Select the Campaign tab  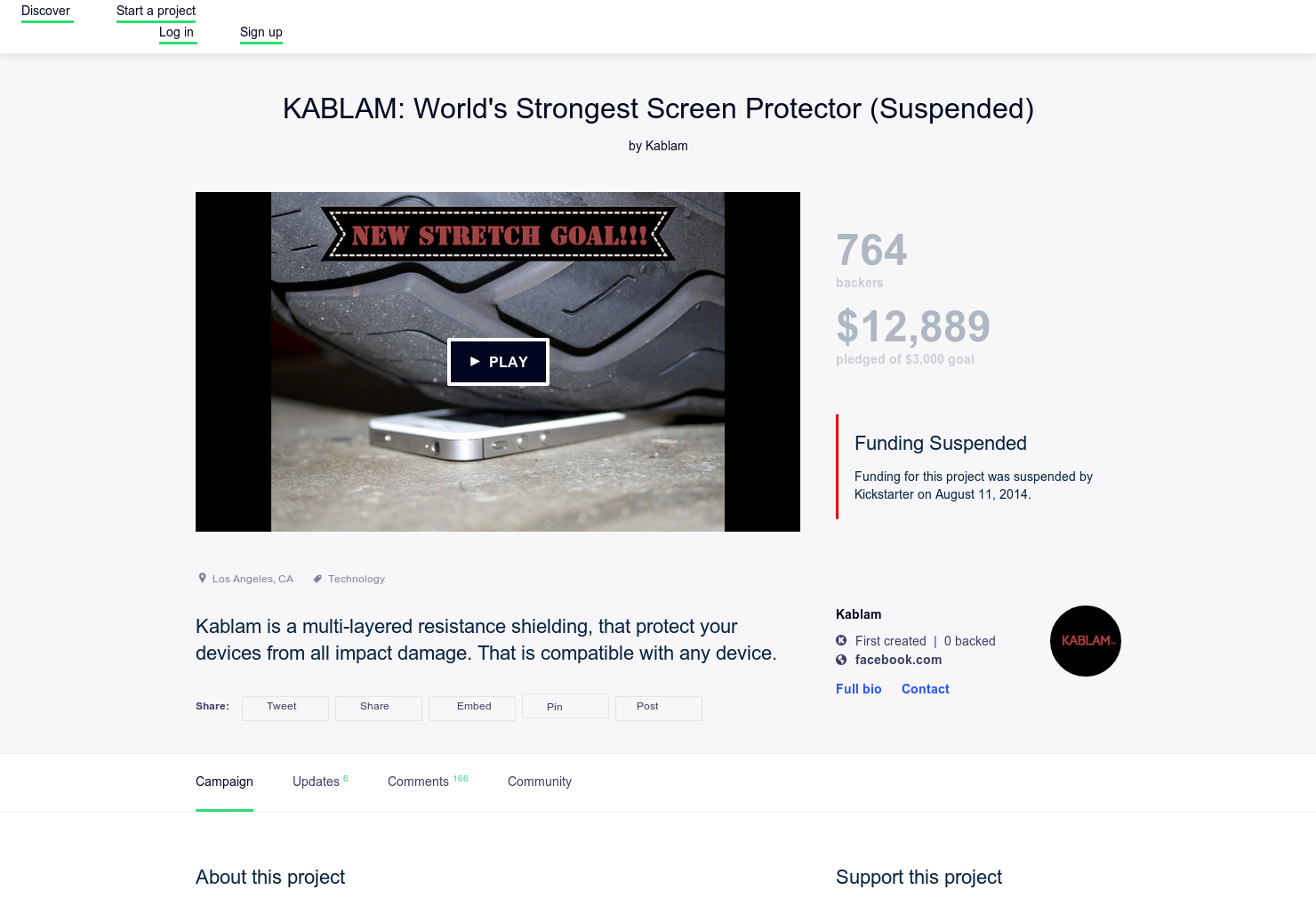(x=224, y=782)
